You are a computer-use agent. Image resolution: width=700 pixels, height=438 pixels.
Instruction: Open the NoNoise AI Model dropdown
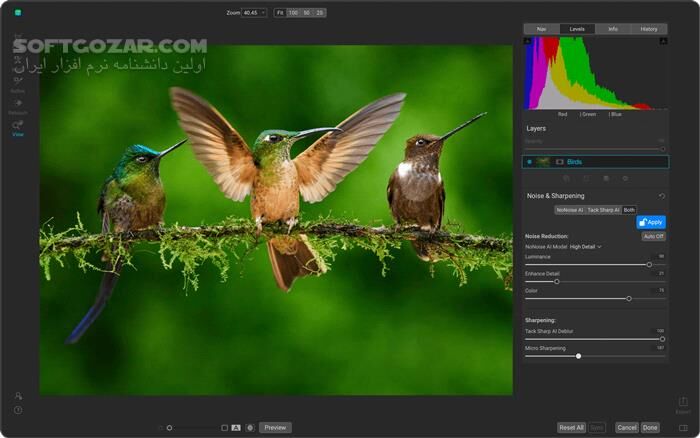point(585,246)
